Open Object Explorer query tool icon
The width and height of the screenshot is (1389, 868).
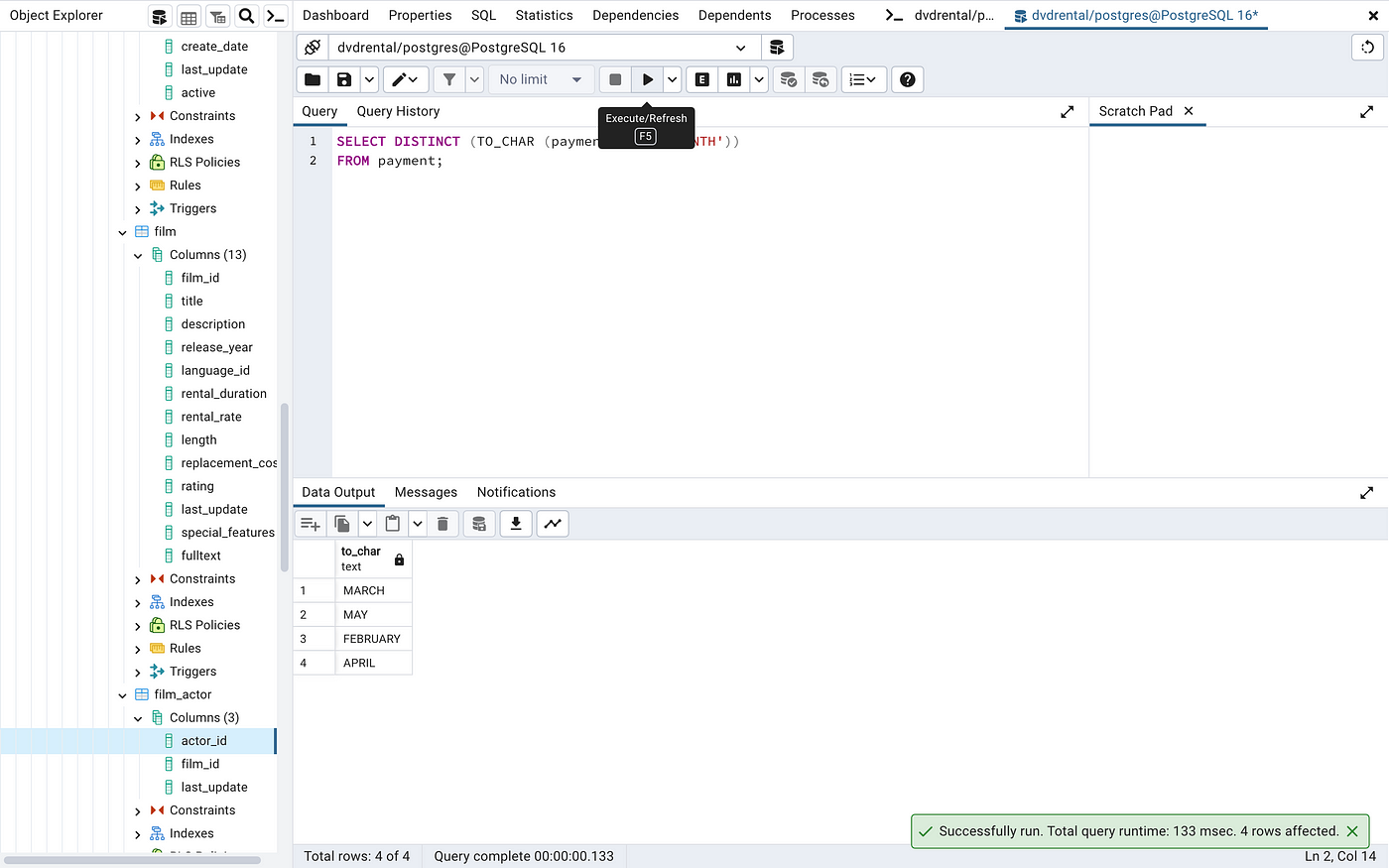pyautogui.click(x=160, y=16)
